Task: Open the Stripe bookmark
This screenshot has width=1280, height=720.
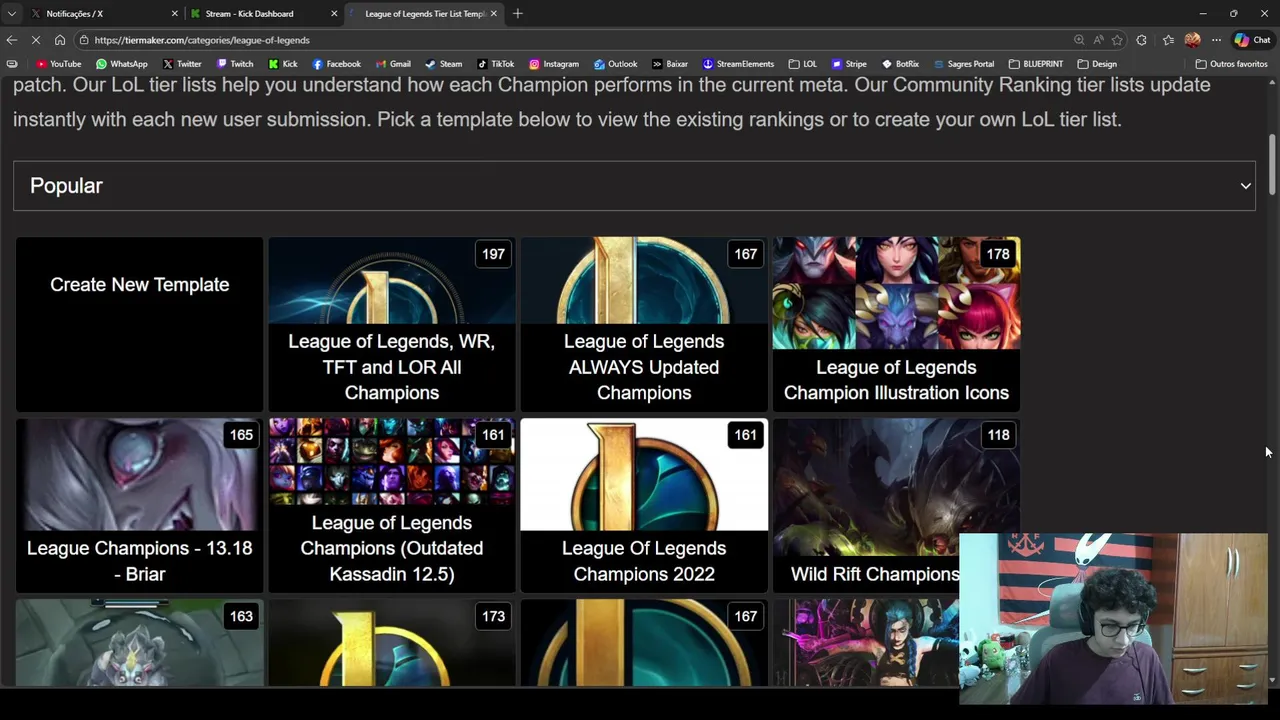Action: point(849,64)
